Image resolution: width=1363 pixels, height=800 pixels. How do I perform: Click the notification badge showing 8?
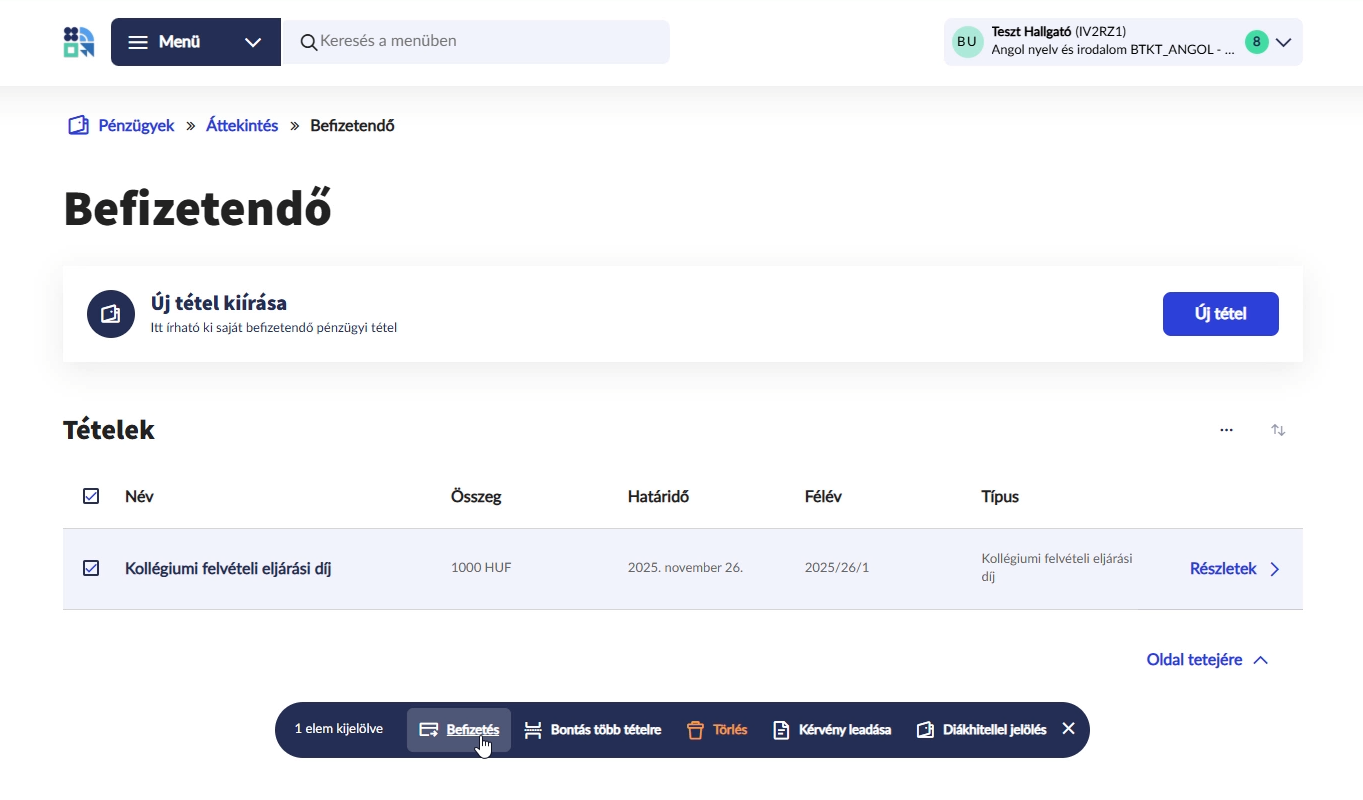pos(1256,42)
